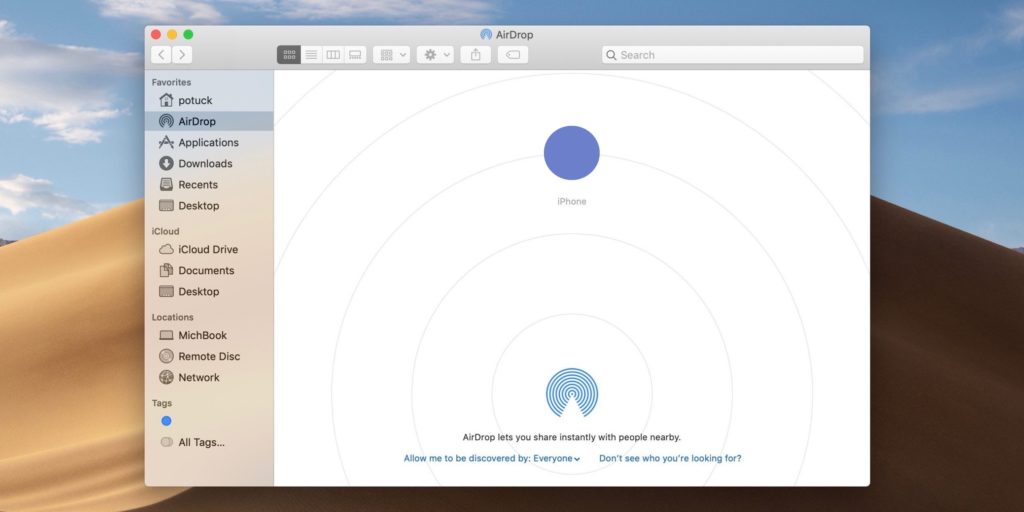The width and height of the screenshot is (1024, 512).
Task: Switch to column view
Action: click(333, 55)
